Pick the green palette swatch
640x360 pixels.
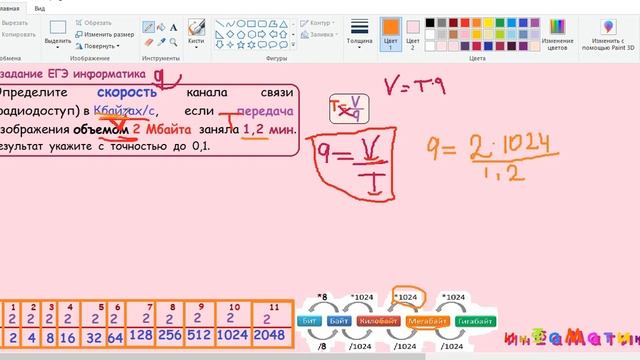point(500,23)
